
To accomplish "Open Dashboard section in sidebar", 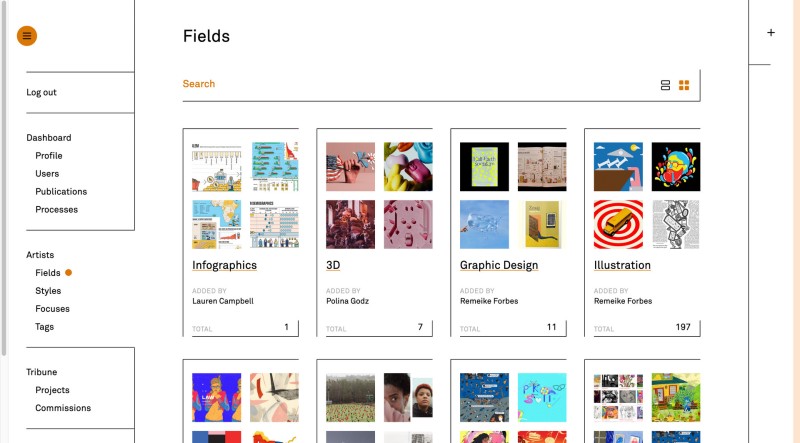I will 49,138.
